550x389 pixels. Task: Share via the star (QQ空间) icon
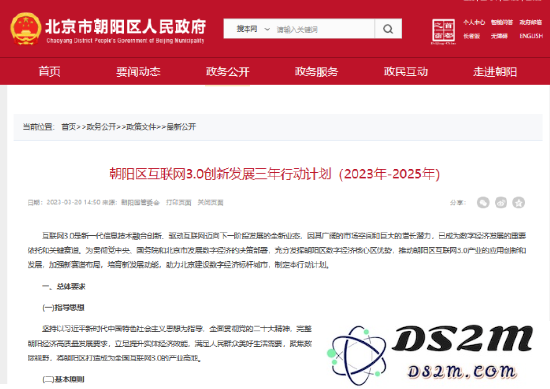tap(518, 202)
